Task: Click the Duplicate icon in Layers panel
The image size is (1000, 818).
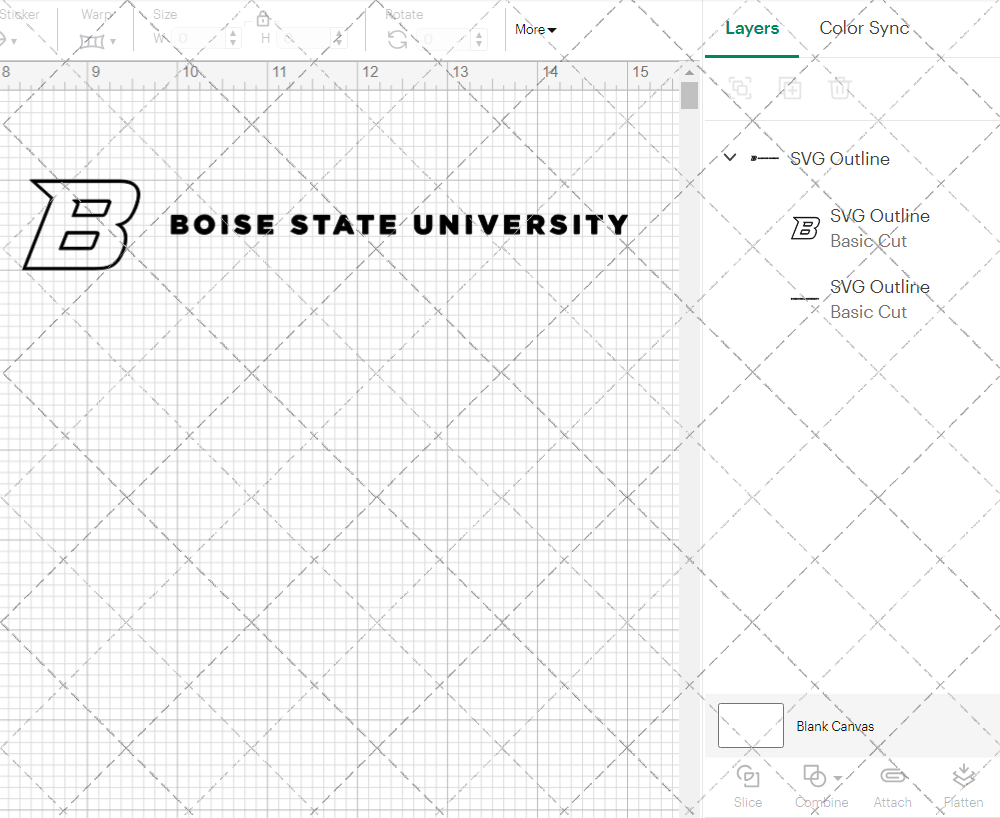Action: tap(790, 88)
